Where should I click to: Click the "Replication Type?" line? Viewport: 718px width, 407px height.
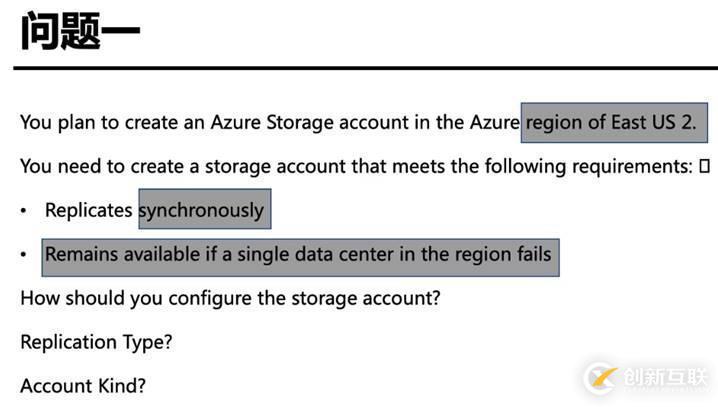click(x=96, y=342)
